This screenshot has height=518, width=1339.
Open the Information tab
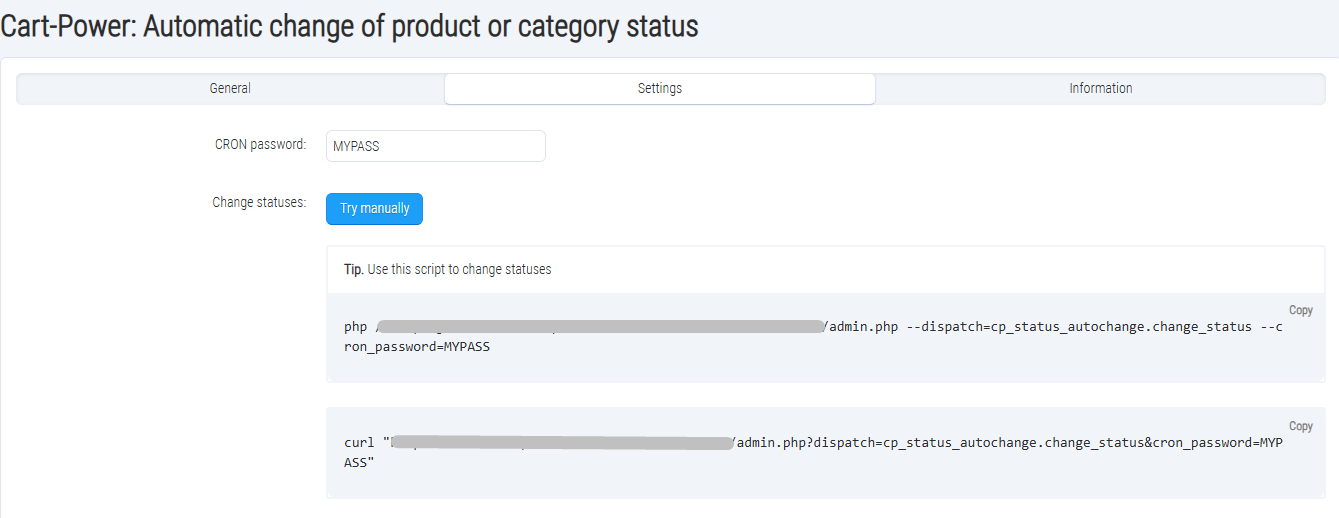coord(1100,89)
